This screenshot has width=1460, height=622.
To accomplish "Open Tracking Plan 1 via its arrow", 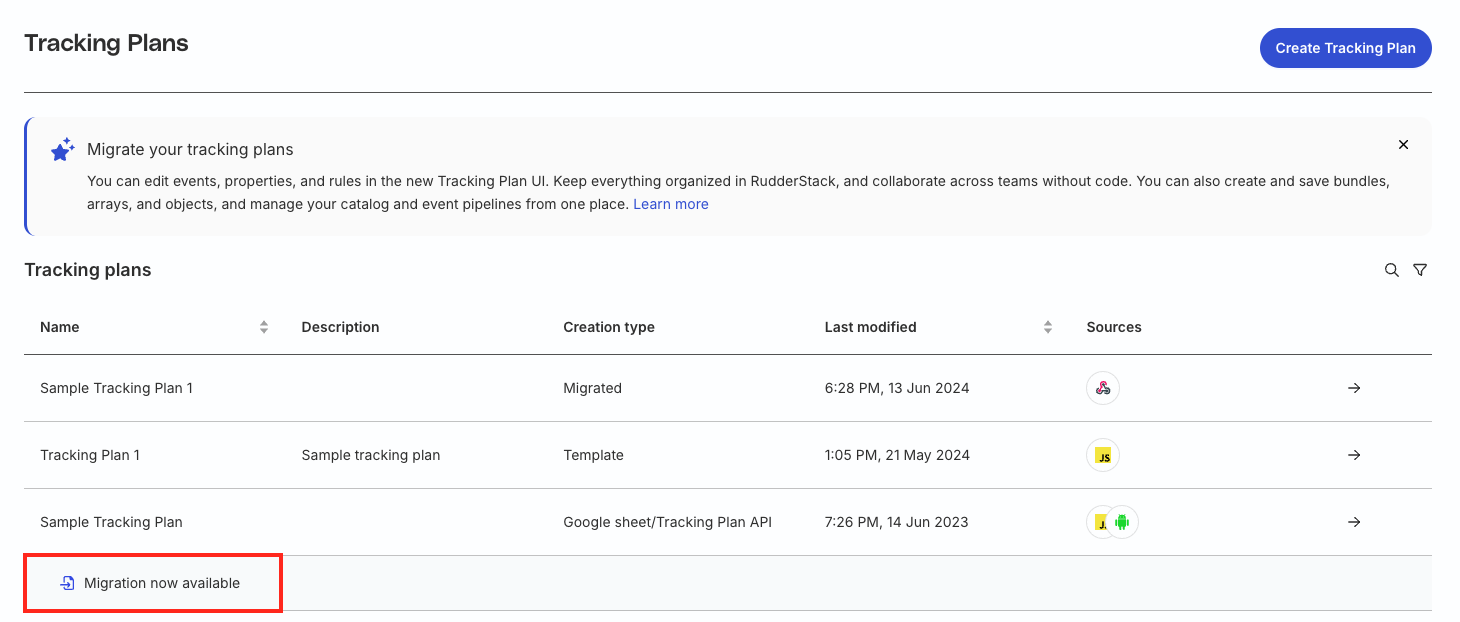I will 1354,455.
